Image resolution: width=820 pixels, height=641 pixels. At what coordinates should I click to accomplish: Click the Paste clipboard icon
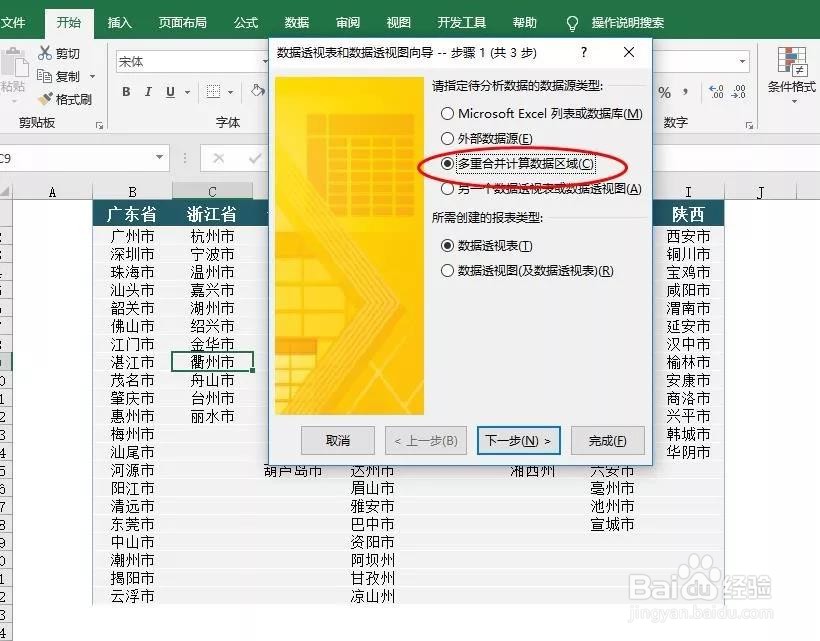[15, 63]
